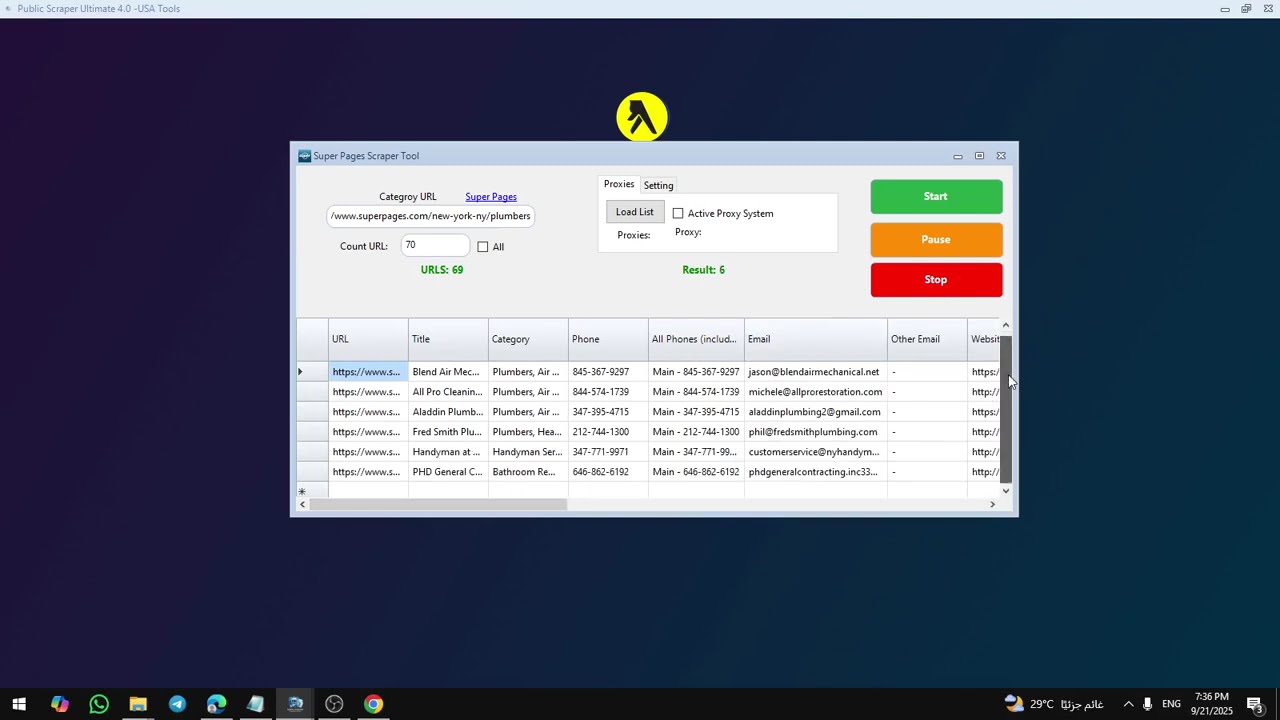
Task: Sort by the Other Email column header
Action: click(927, 339)
